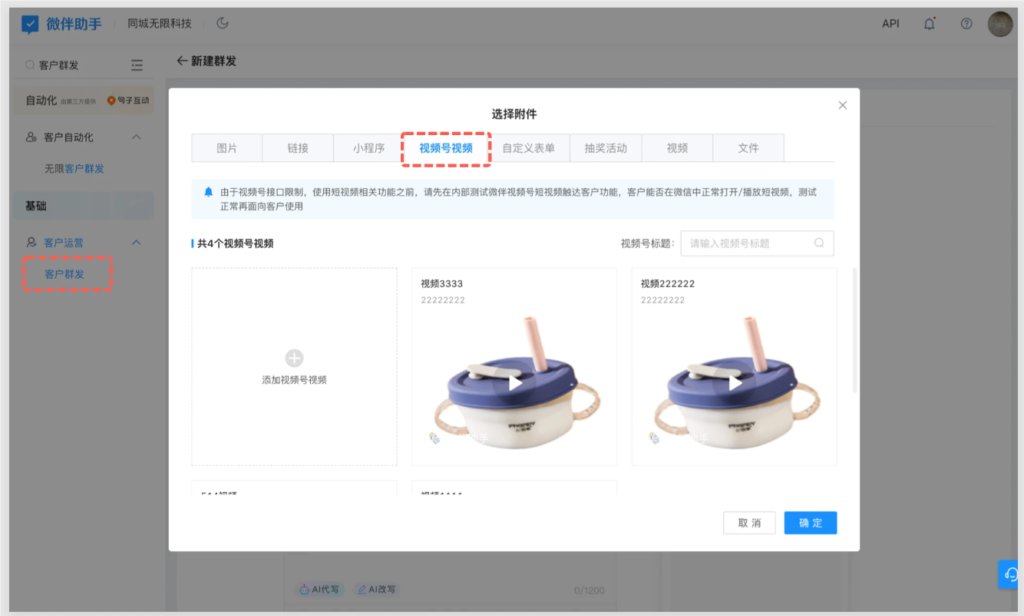Collapse the 客户自动化 section
This screenshot has width=1024, height=616.
point(137,137)
